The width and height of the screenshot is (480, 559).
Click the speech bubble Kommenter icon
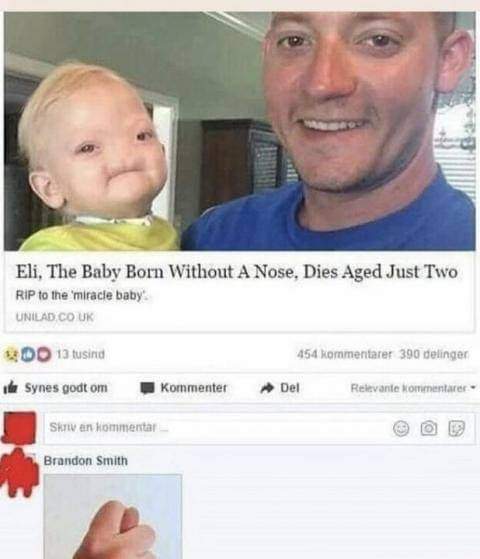[x=147, y=388]
